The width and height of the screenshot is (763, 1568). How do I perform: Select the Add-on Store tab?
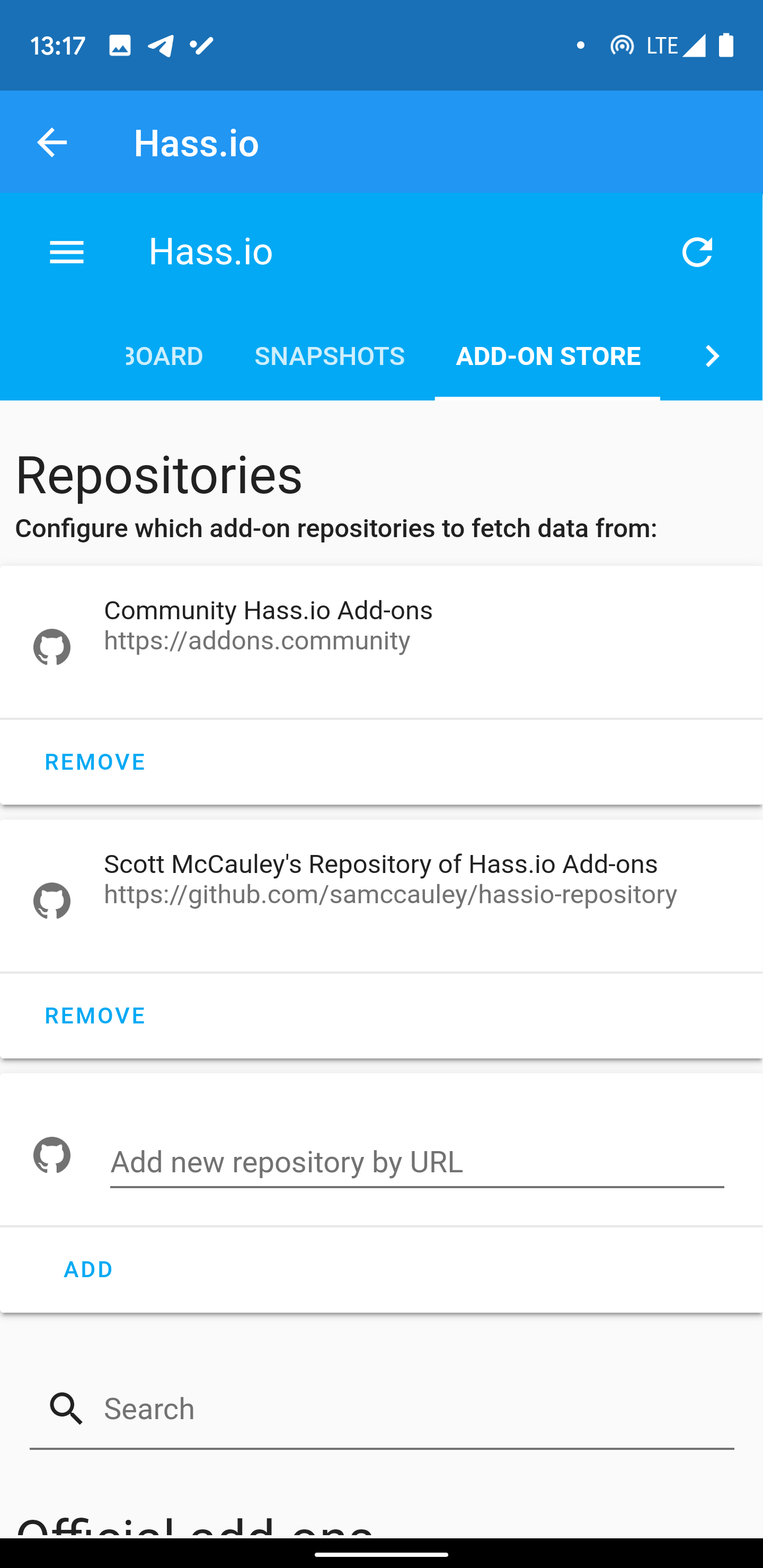[547, 356]
